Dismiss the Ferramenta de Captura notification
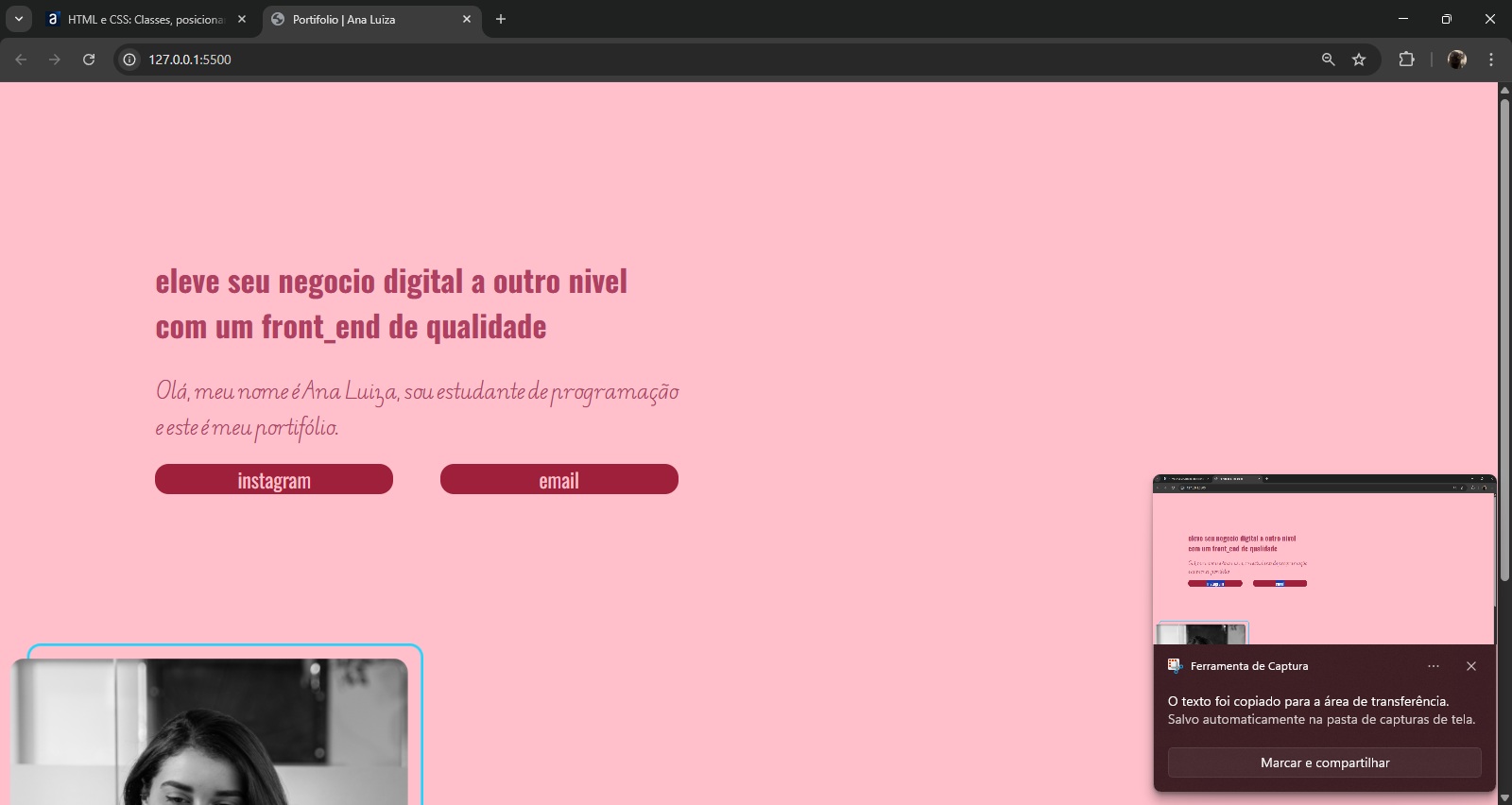Viewport: 1512px width, 805px height. click(x=1471, y=666)
